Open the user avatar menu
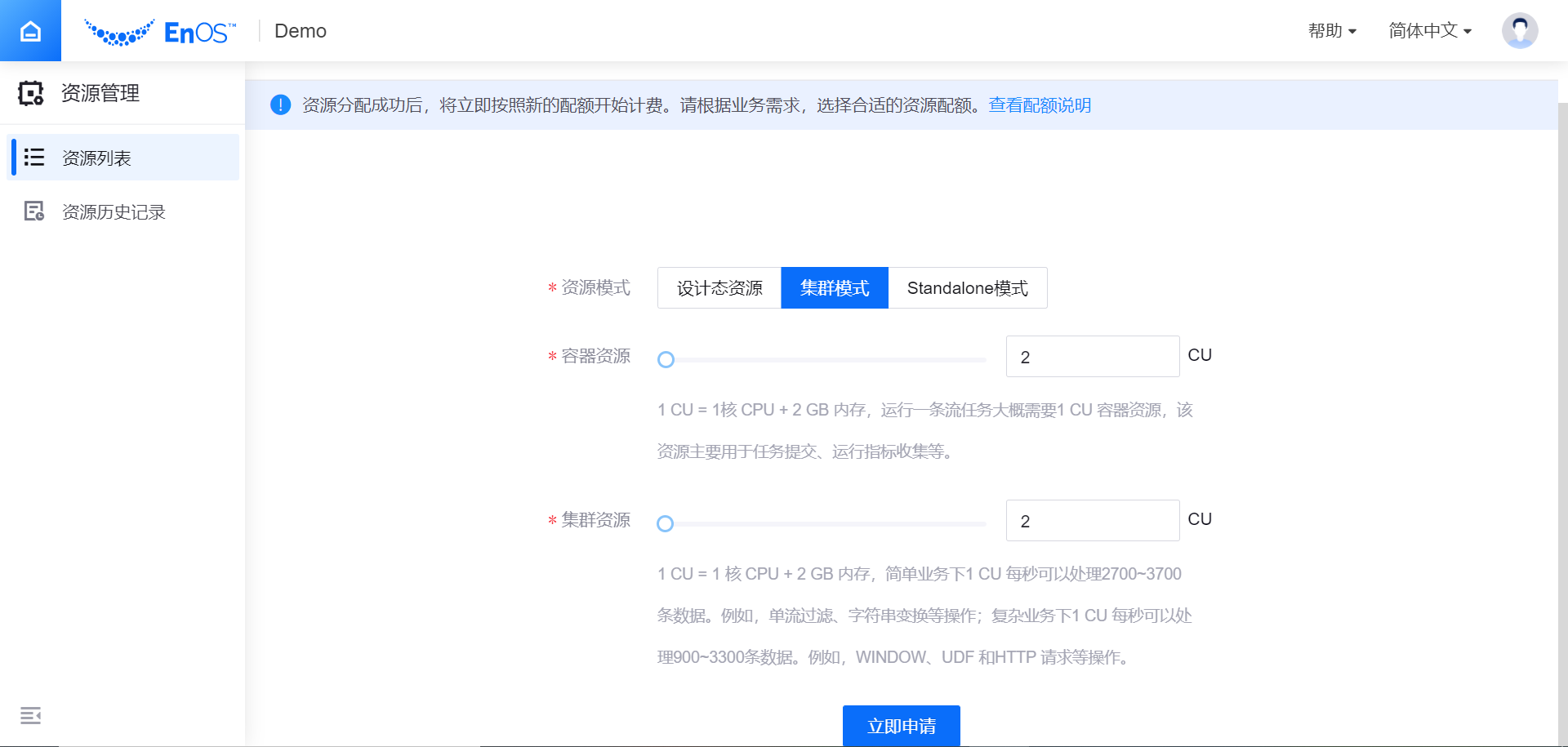 (1520, 31)
